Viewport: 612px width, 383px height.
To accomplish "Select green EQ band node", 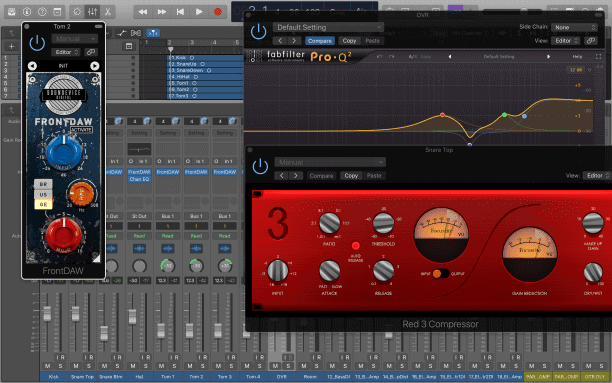I will pos(505,115).
